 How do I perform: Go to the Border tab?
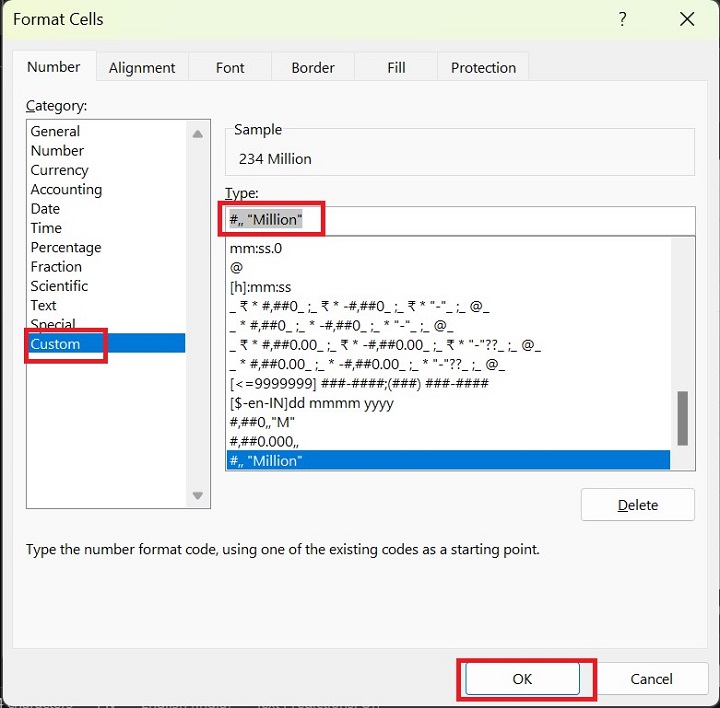click(313, 68)
